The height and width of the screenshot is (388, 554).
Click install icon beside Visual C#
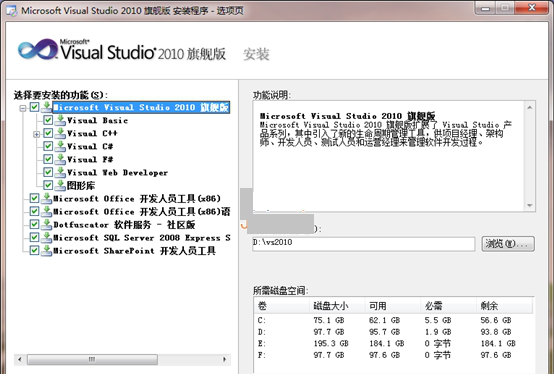click(60, 146)
